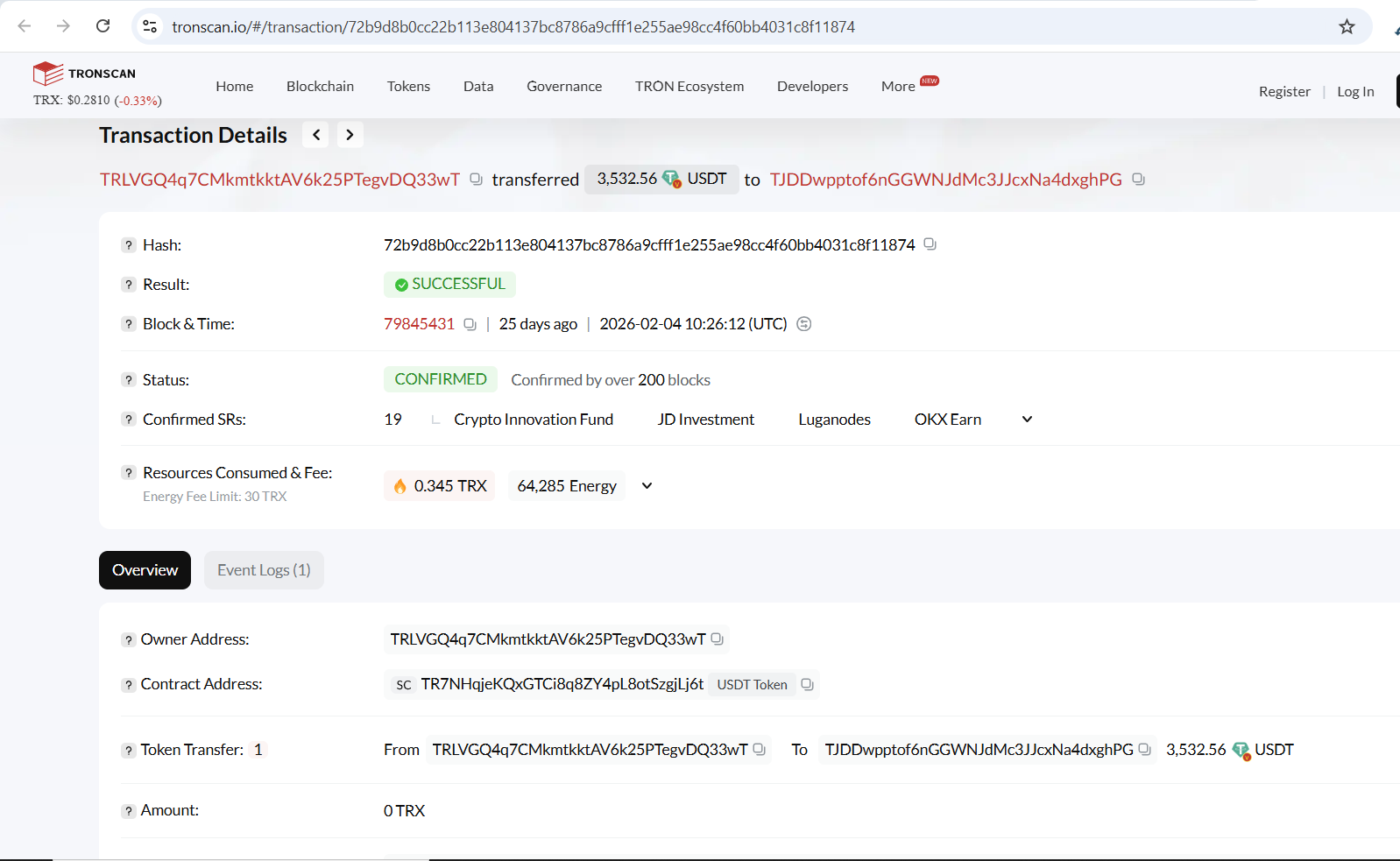Copy the Token Transfer To address
Image resolution: width=1400 pixels, height=861 pixels.
(1144, 750)
